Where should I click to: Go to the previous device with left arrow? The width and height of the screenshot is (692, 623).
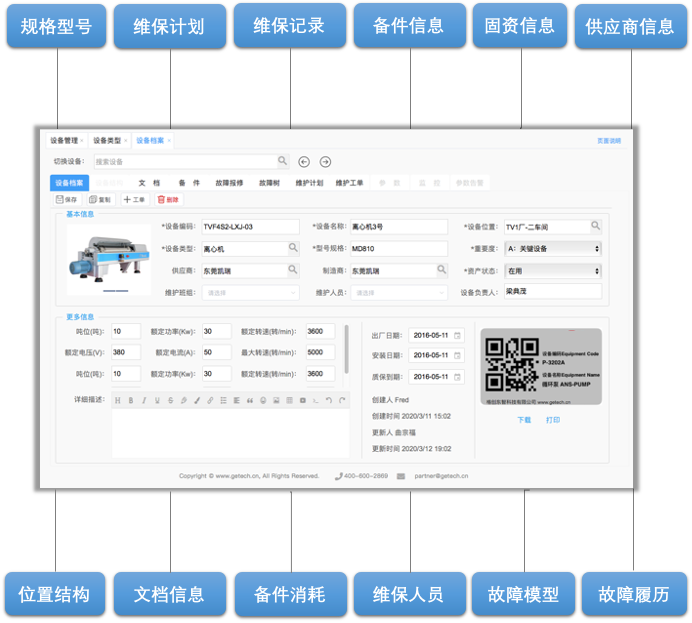(x=304, y=161)
